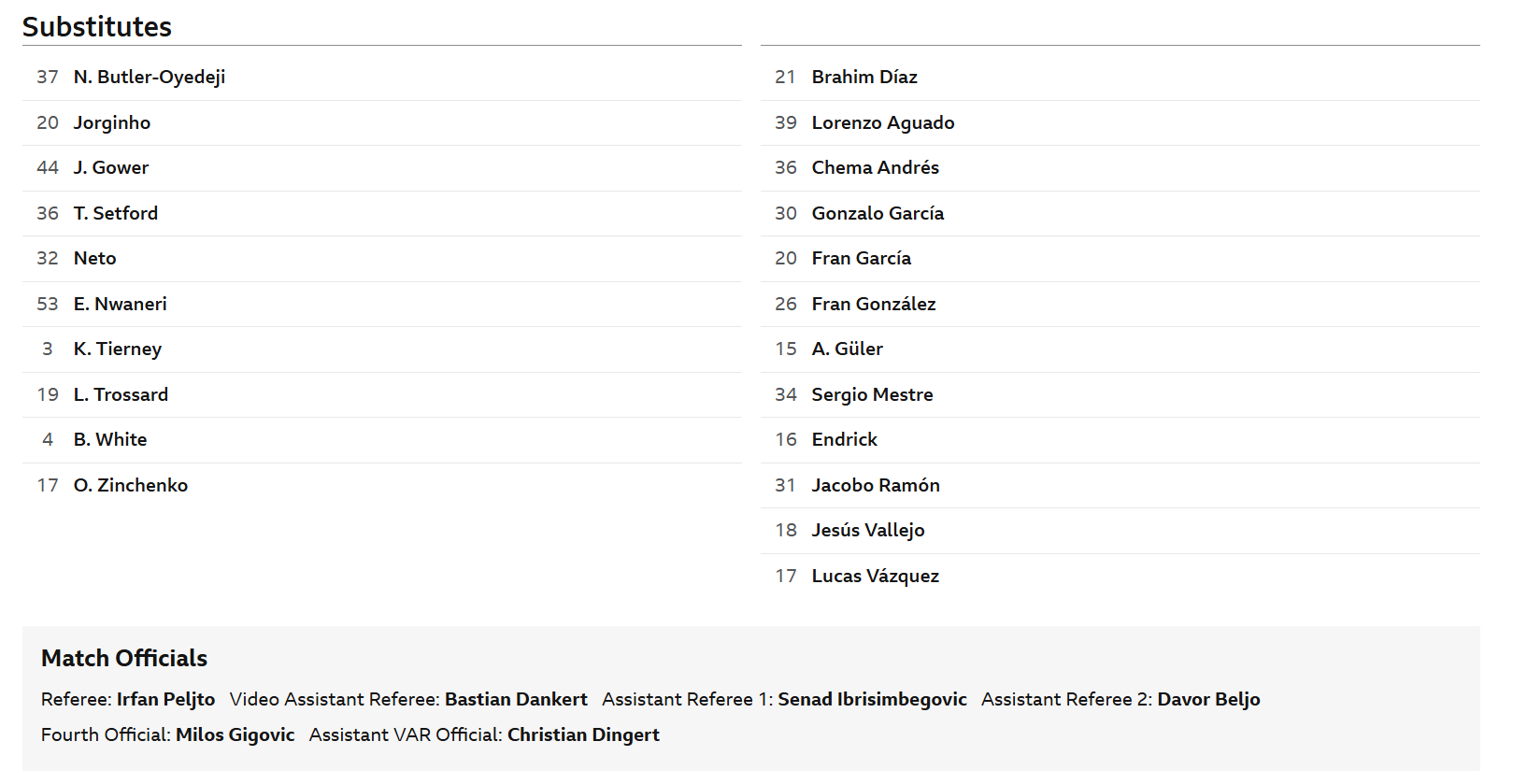Select Brahim Díaz substitute
1513x784 pixels.
[864, 78]
